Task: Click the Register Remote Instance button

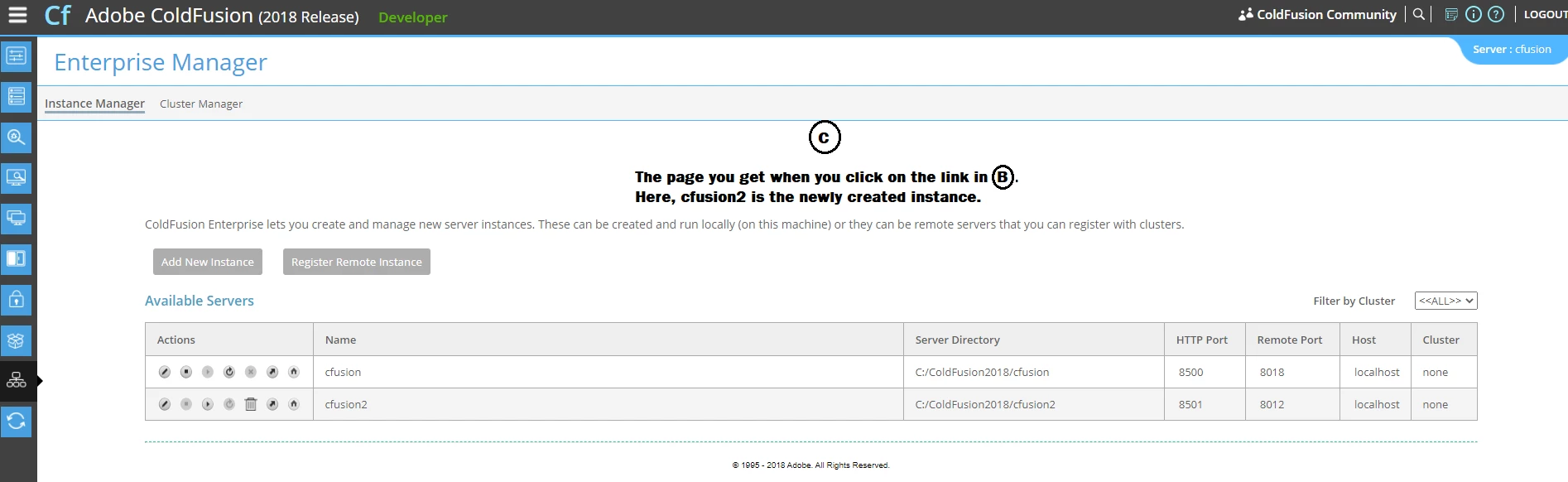Action: (x=357, y=262)
